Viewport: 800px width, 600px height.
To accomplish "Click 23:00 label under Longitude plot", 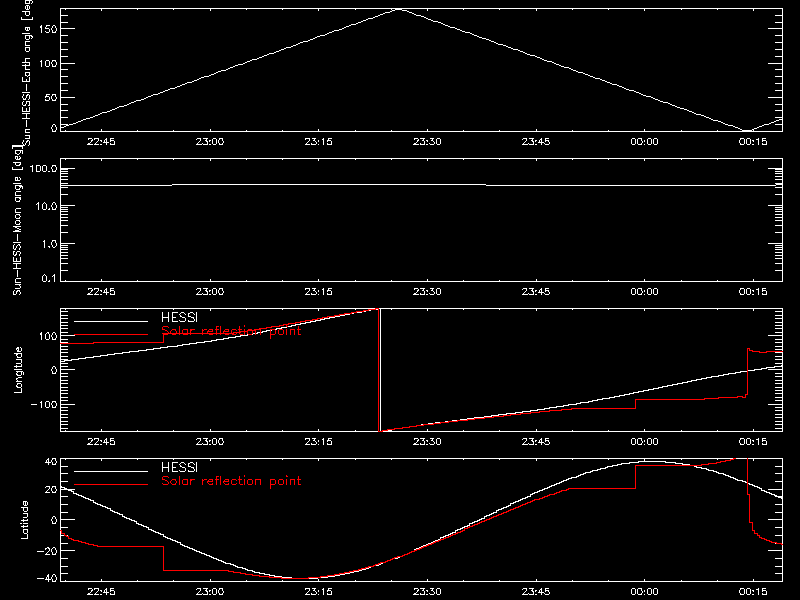I will click(x=210, y=441).
